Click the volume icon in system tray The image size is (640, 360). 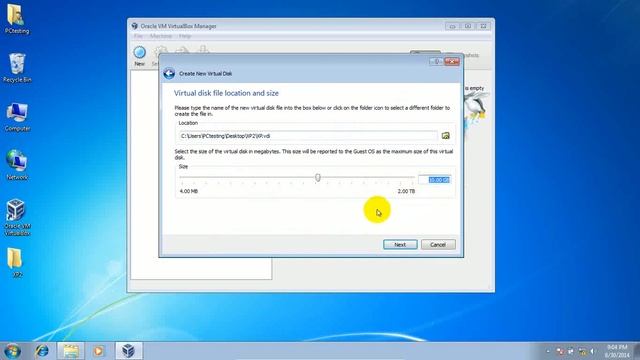tap(593, 351)
